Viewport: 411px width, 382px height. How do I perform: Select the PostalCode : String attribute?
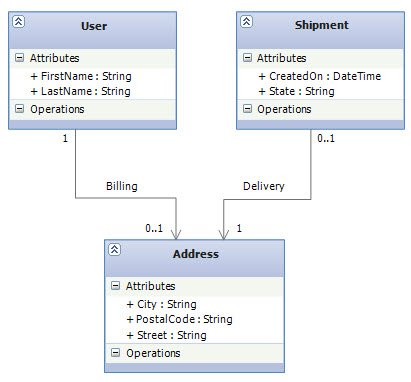179,319
